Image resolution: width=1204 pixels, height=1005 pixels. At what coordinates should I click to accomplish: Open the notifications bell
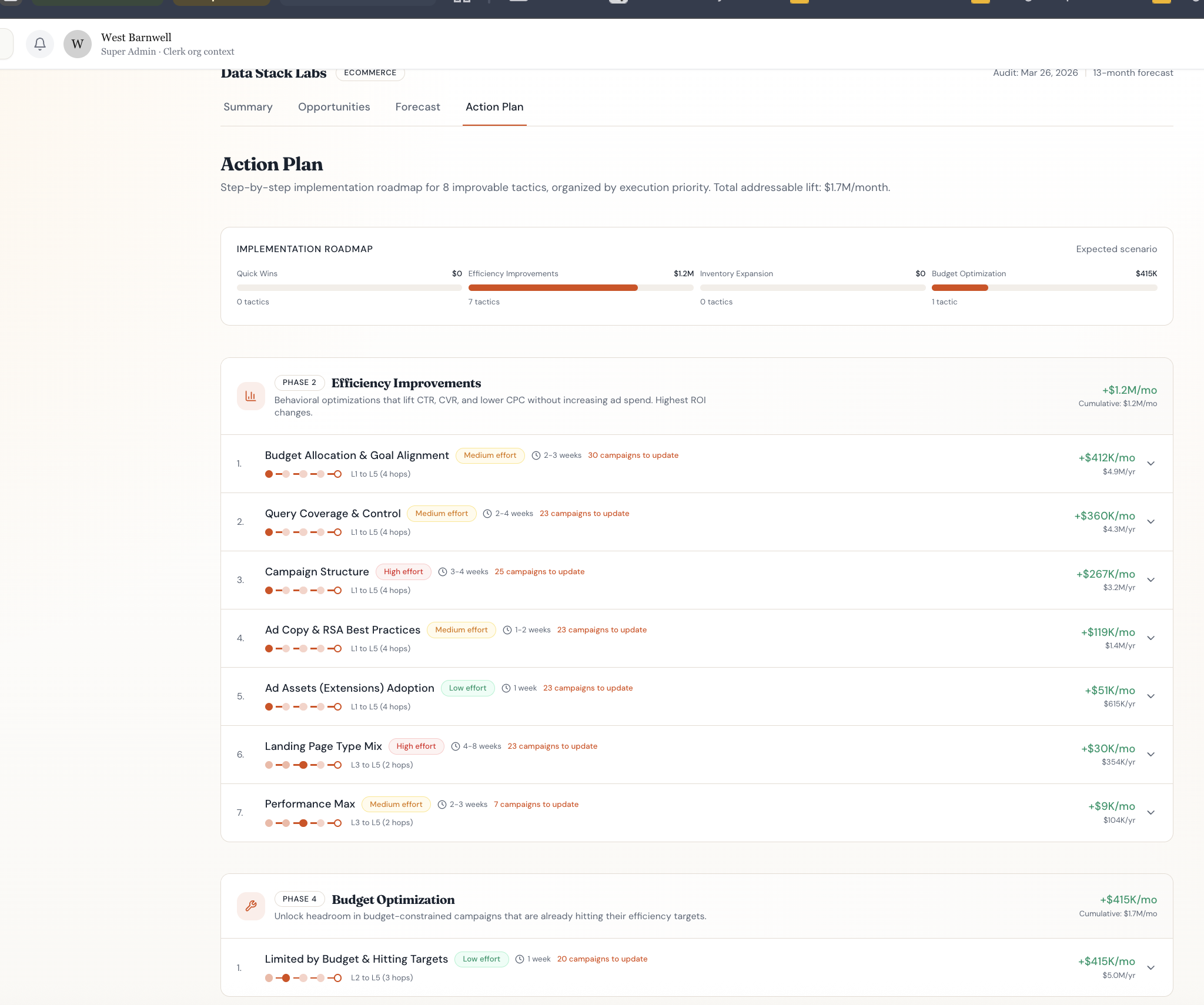coord(40,44)
